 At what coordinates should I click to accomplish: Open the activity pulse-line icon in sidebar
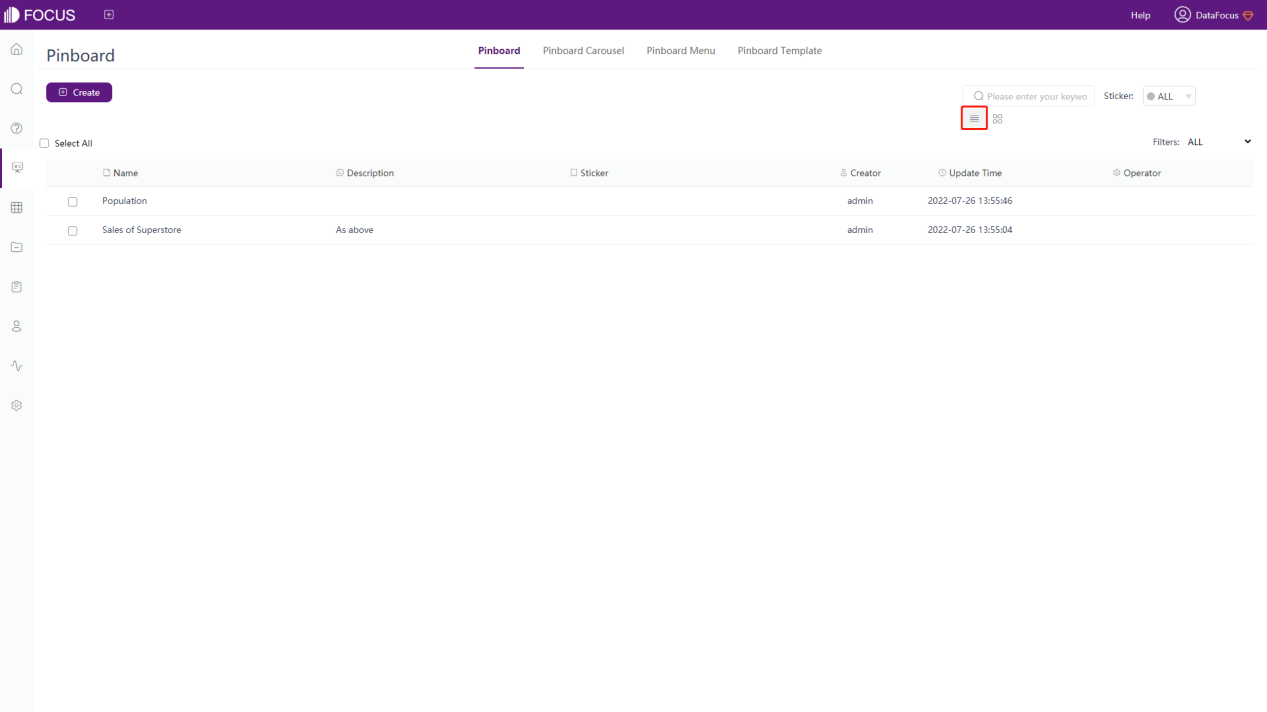16,366
